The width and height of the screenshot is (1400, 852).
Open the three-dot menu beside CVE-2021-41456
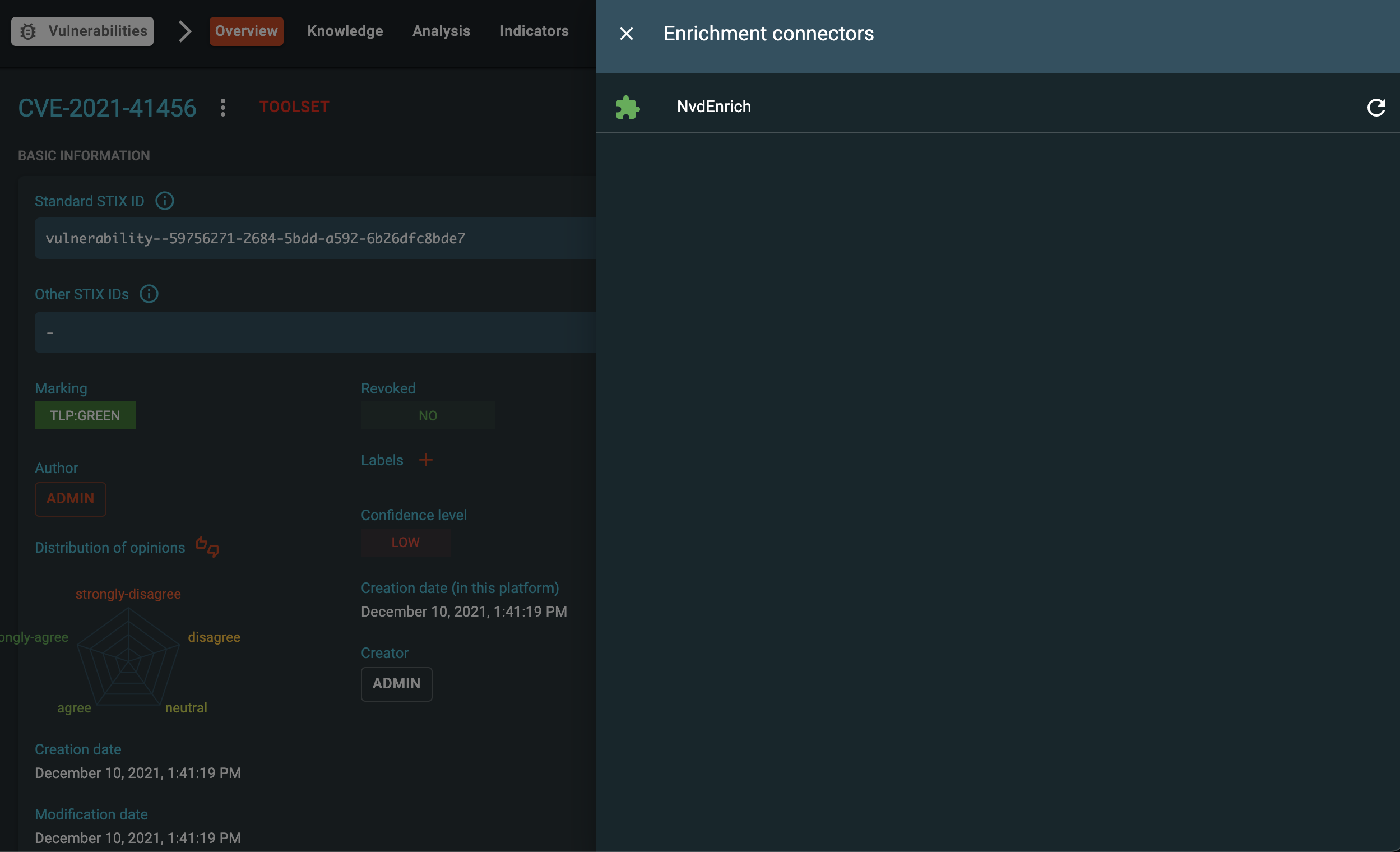tap(222, 107)
